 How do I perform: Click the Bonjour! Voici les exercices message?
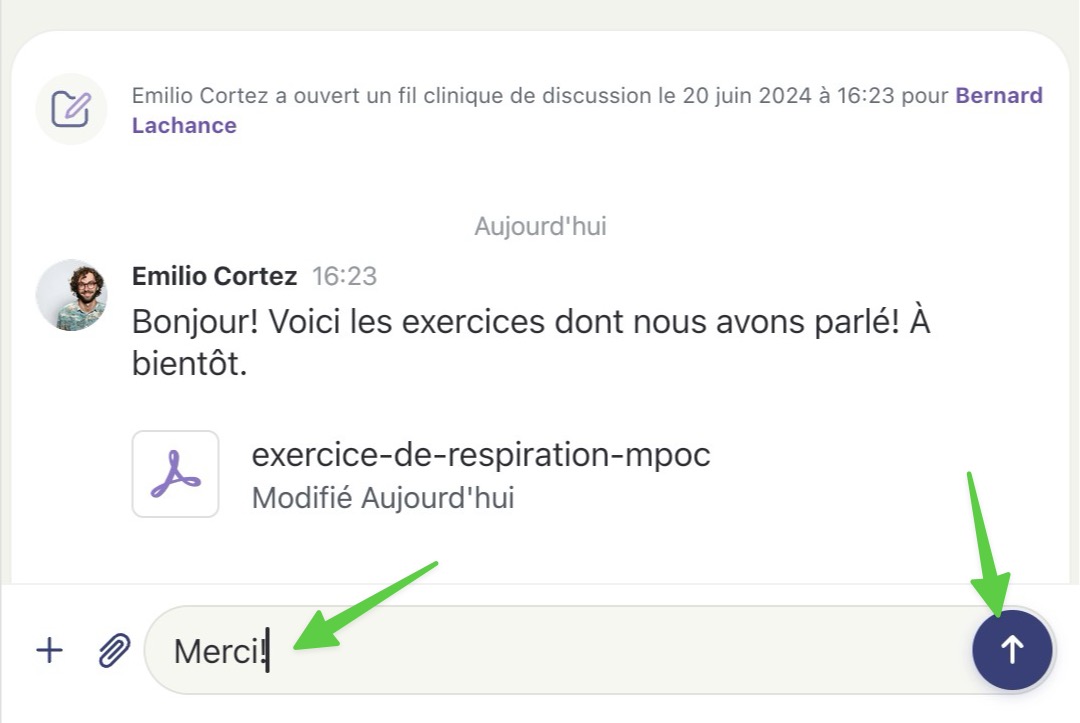pos(530,342)
